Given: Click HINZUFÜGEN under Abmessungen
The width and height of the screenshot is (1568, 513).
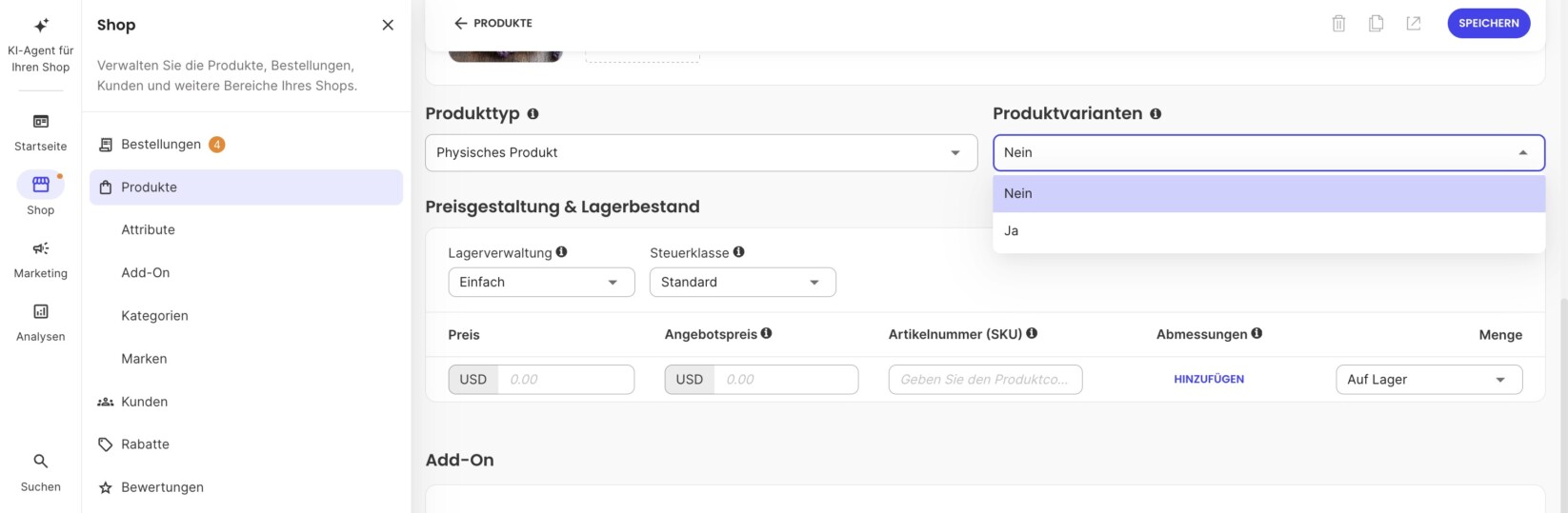Looking at the screenshot, I should click(x=1209, y=379).
